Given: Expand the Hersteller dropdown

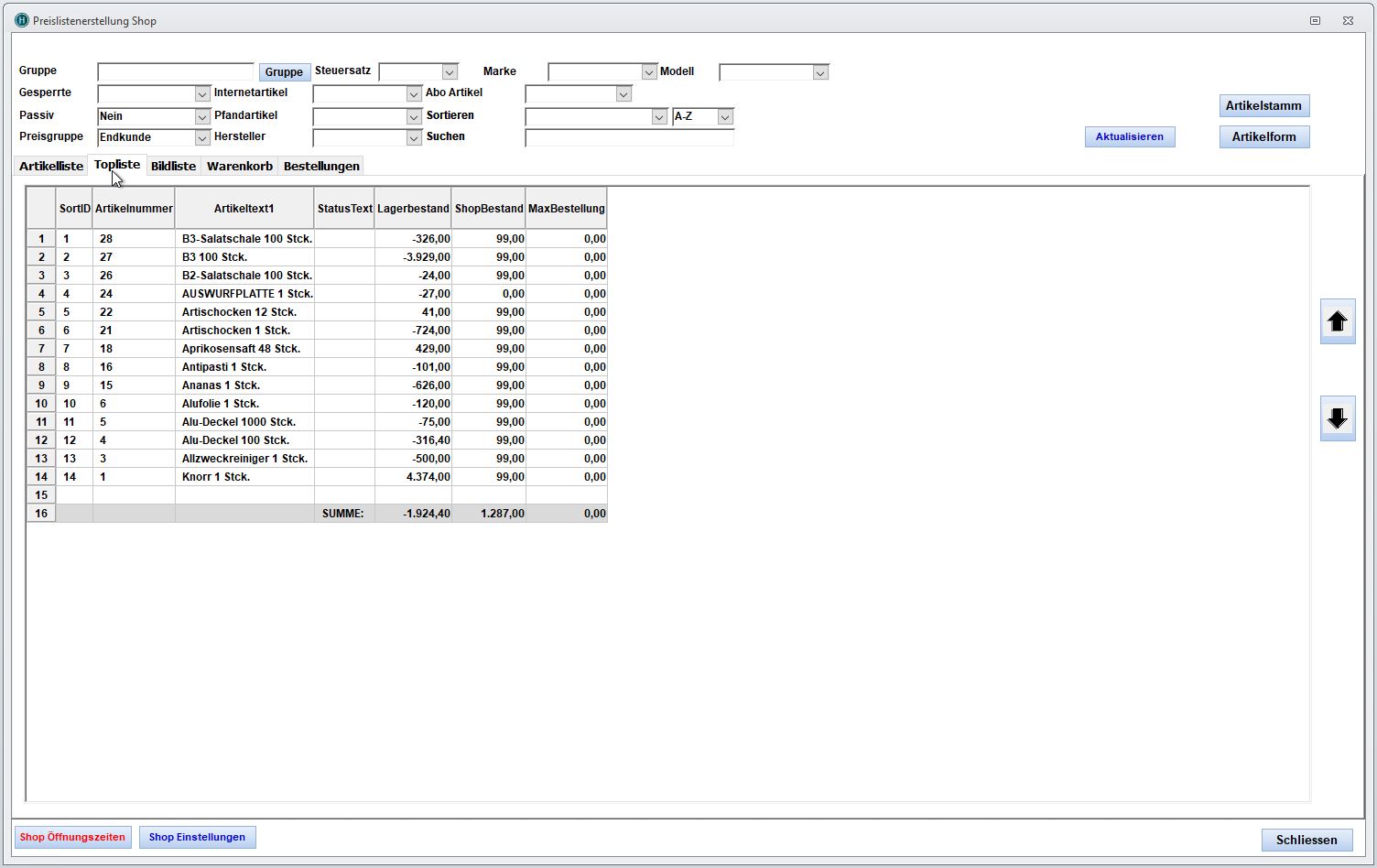Looking at the screenshot, I should point(413,138).
